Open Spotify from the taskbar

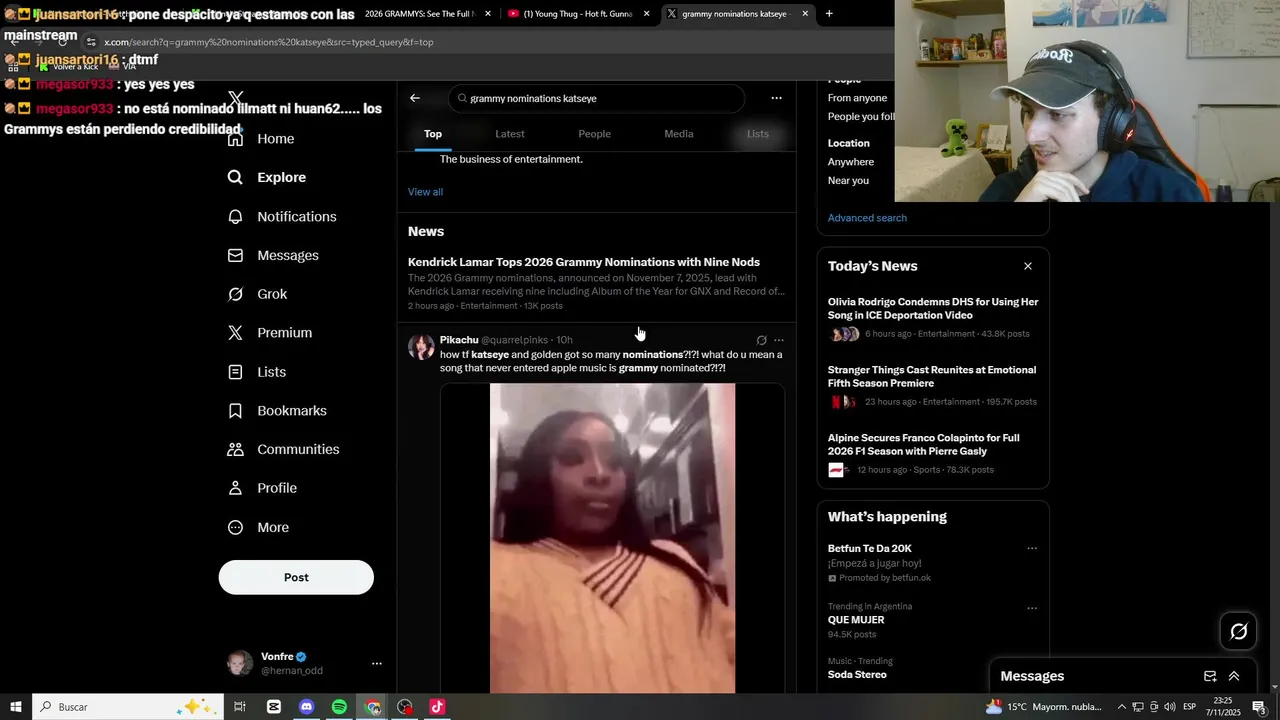coord(339,707)
